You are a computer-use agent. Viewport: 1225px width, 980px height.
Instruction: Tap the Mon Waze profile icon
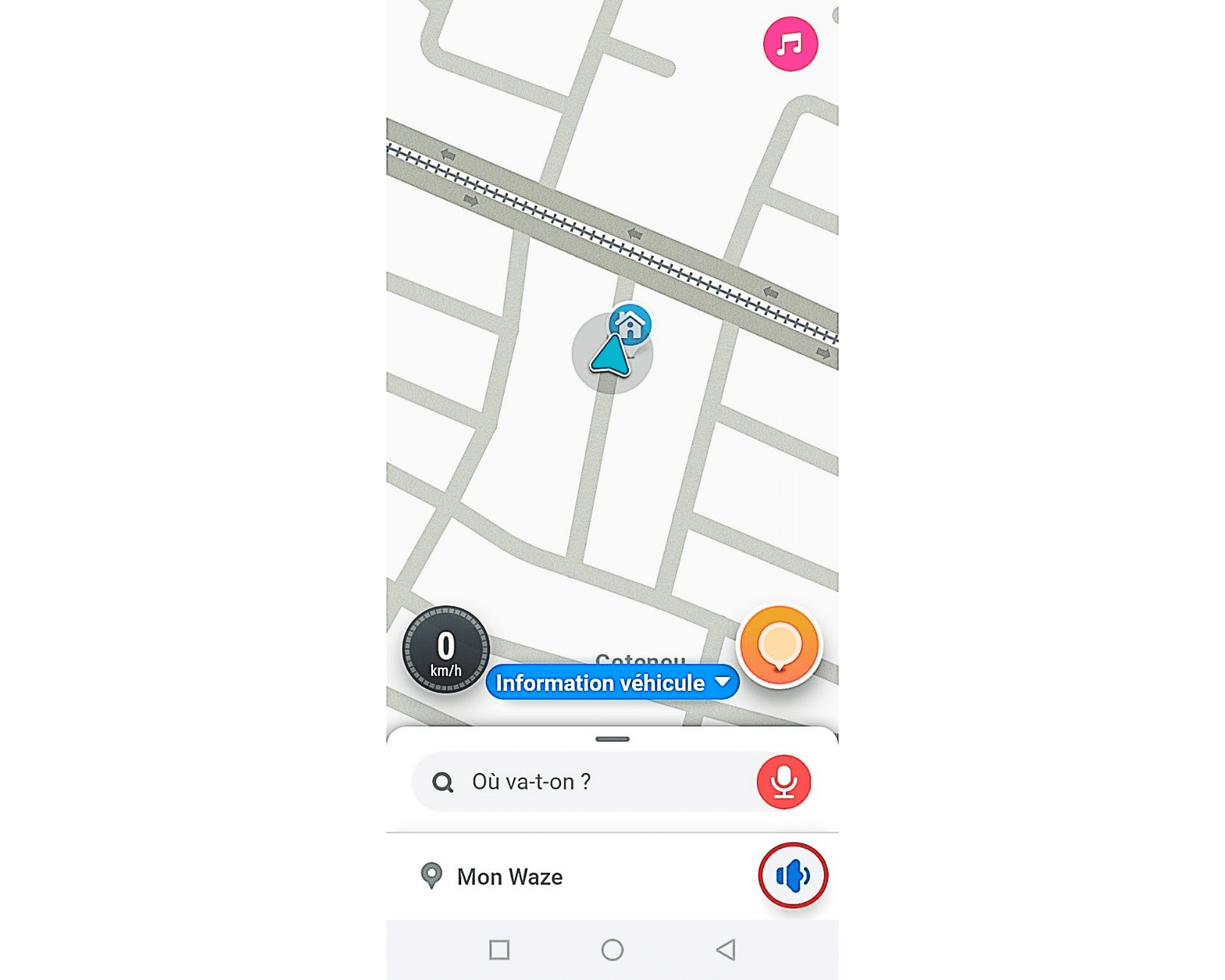[x=430, y=876]
